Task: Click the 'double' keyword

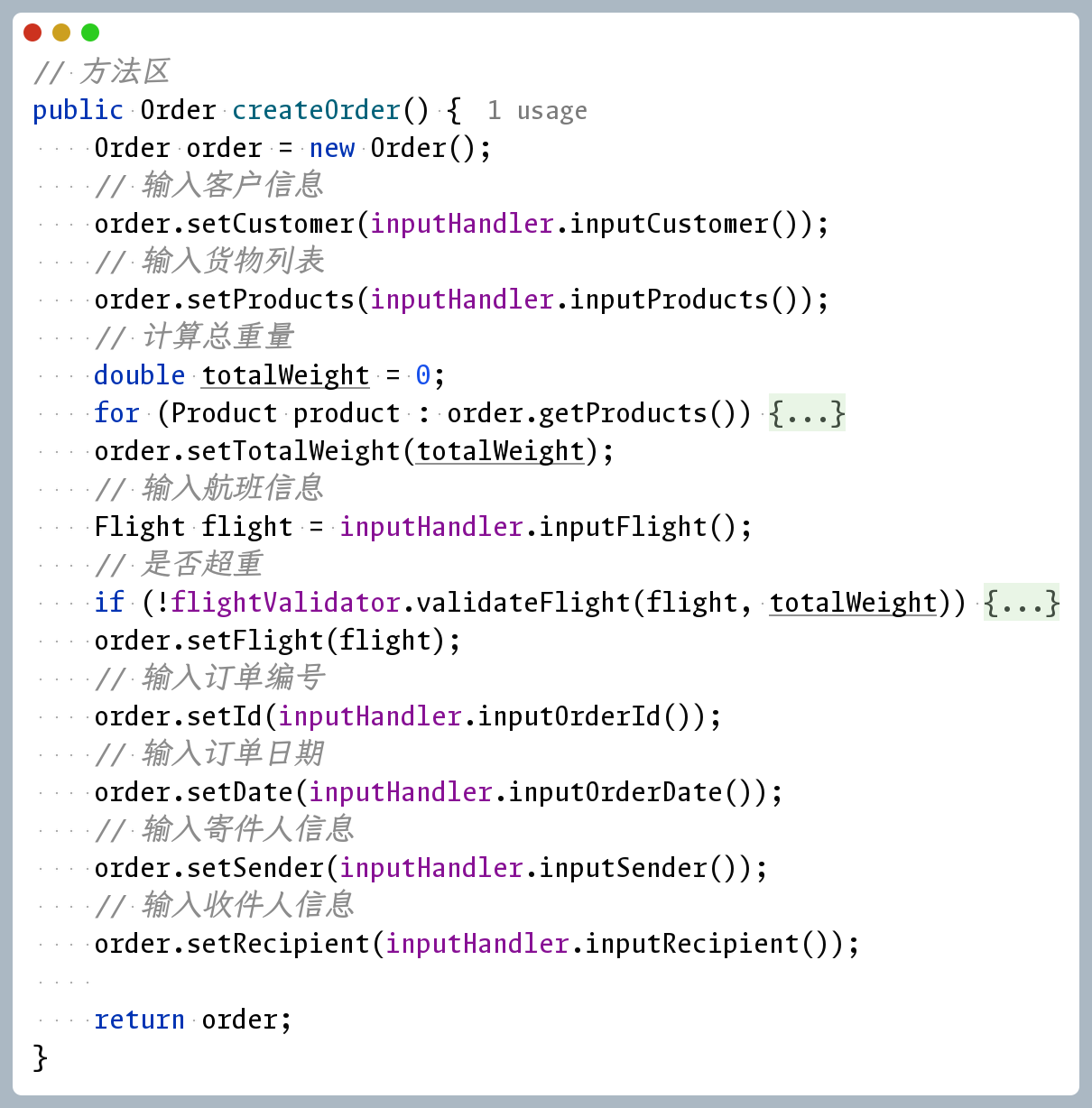Action: [x=140, y=375]
